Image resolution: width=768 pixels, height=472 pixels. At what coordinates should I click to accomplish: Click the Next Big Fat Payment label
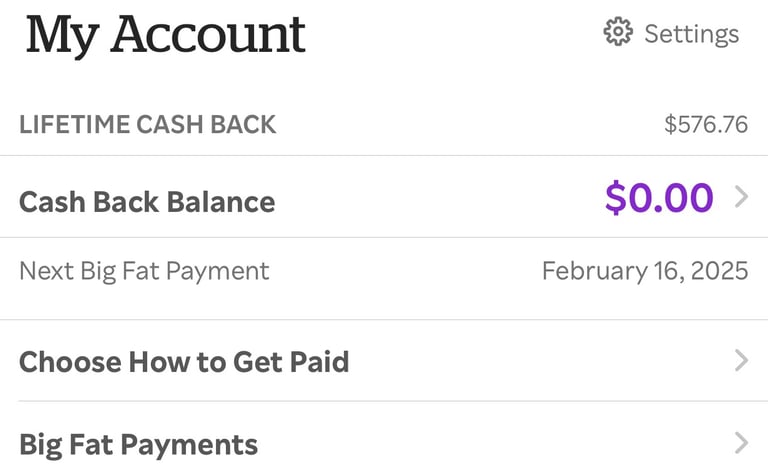[144, 271]
